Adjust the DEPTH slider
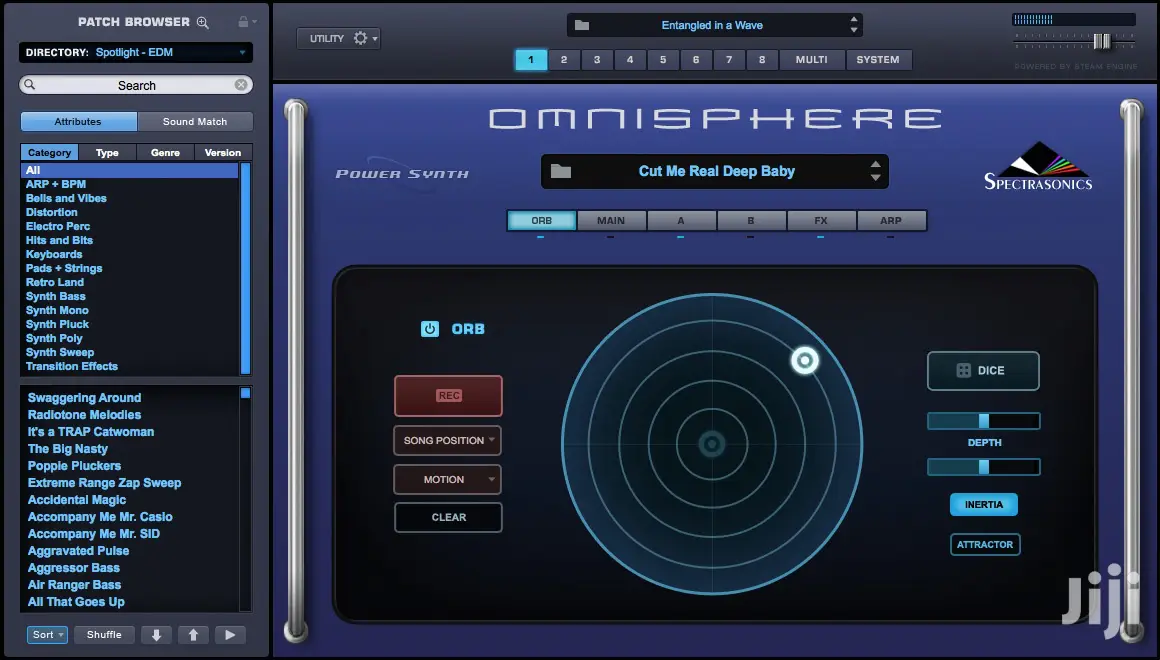Viewport: 1160px width, 660px height. (984, 421)
